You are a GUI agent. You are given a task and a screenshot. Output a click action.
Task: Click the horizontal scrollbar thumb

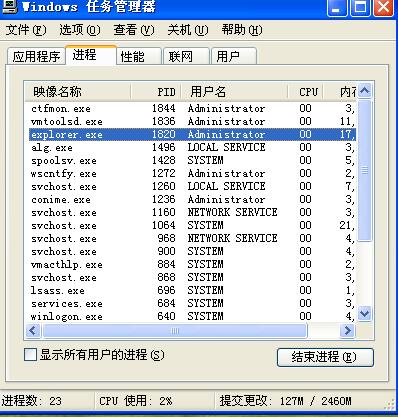[175, 331]
